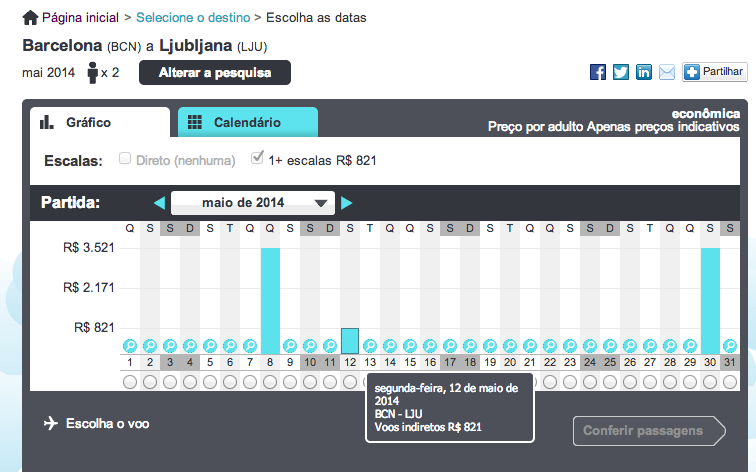Go to previous month with left arrow
This screenshot has height=472, width=756.
point(160,203)
